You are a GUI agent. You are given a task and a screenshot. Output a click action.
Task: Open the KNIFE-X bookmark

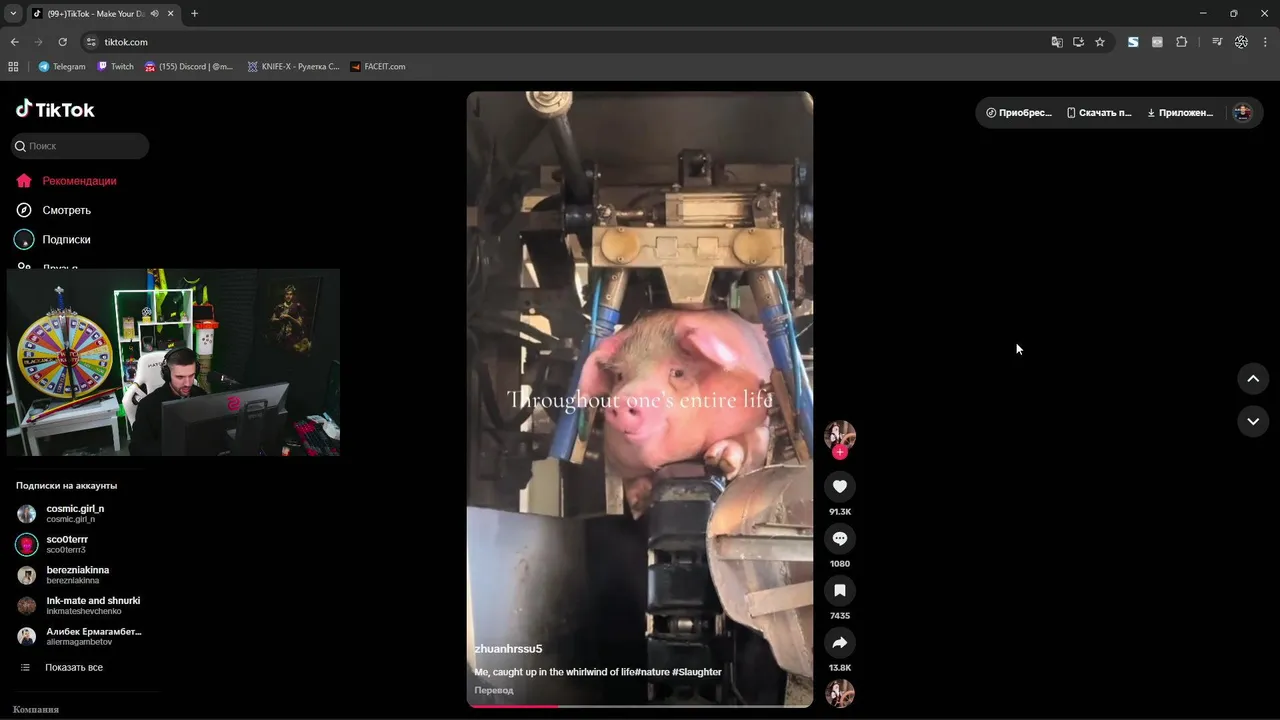293,67
